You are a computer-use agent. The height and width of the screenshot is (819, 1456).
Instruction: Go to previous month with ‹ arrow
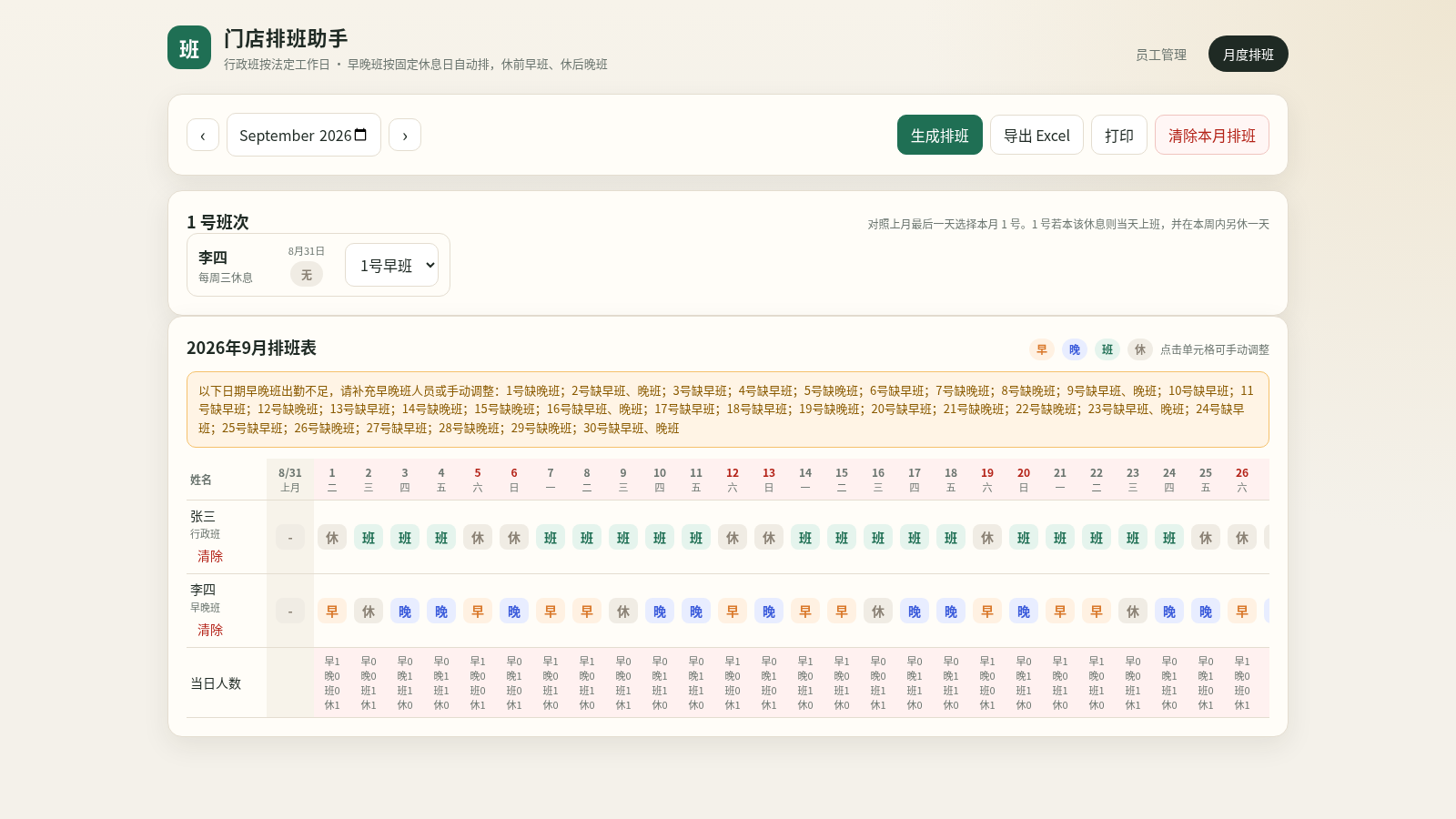pos(203,135)
